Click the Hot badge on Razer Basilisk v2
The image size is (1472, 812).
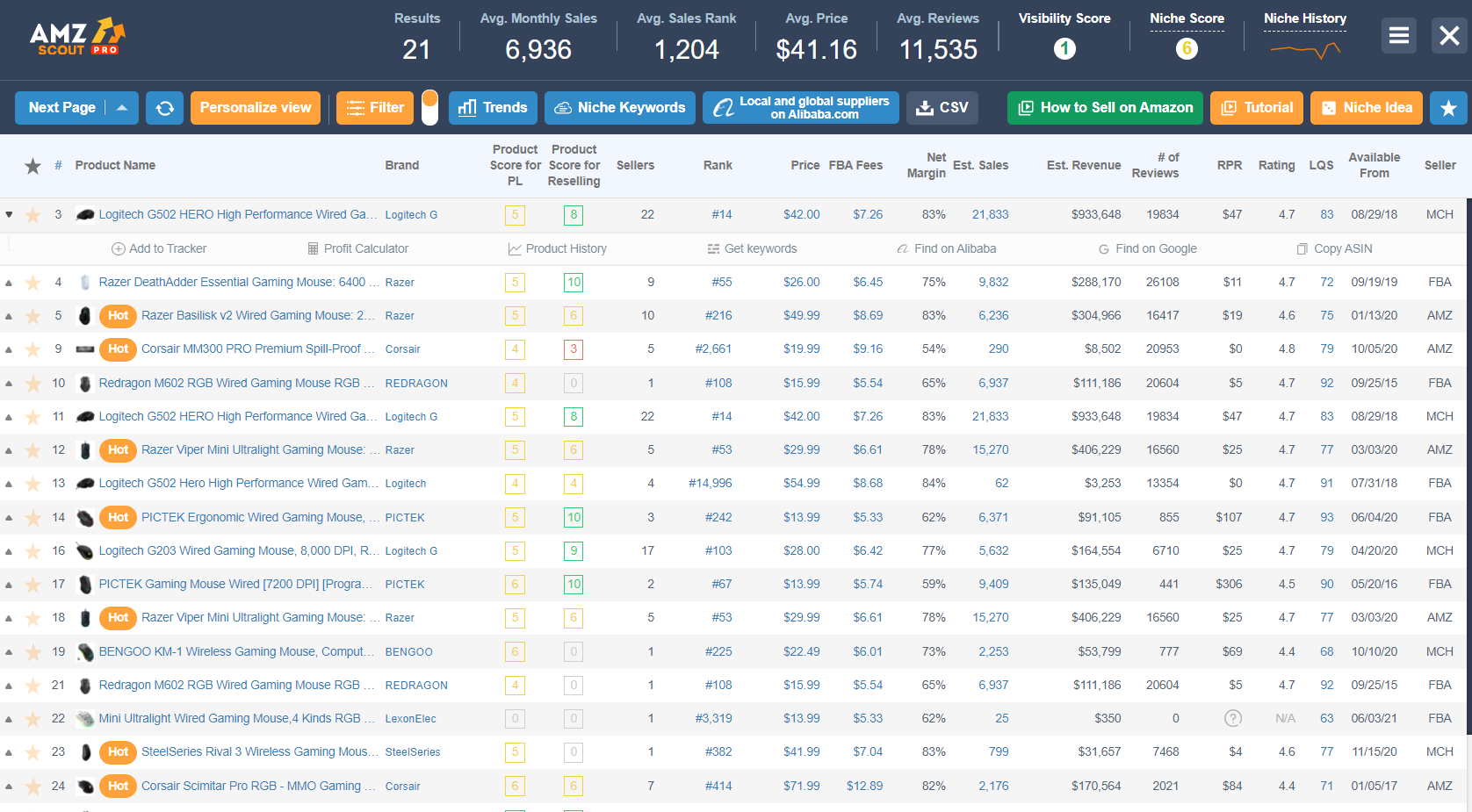pos(119,316)
